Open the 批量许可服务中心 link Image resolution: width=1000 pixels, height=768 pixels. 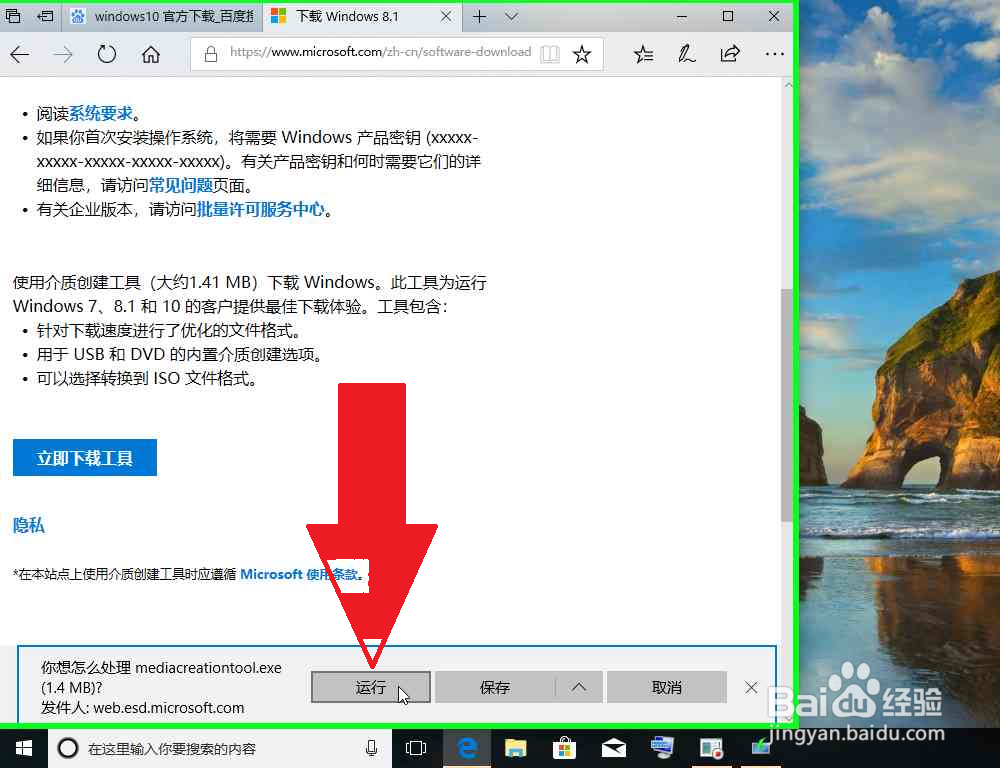(260, 209)
